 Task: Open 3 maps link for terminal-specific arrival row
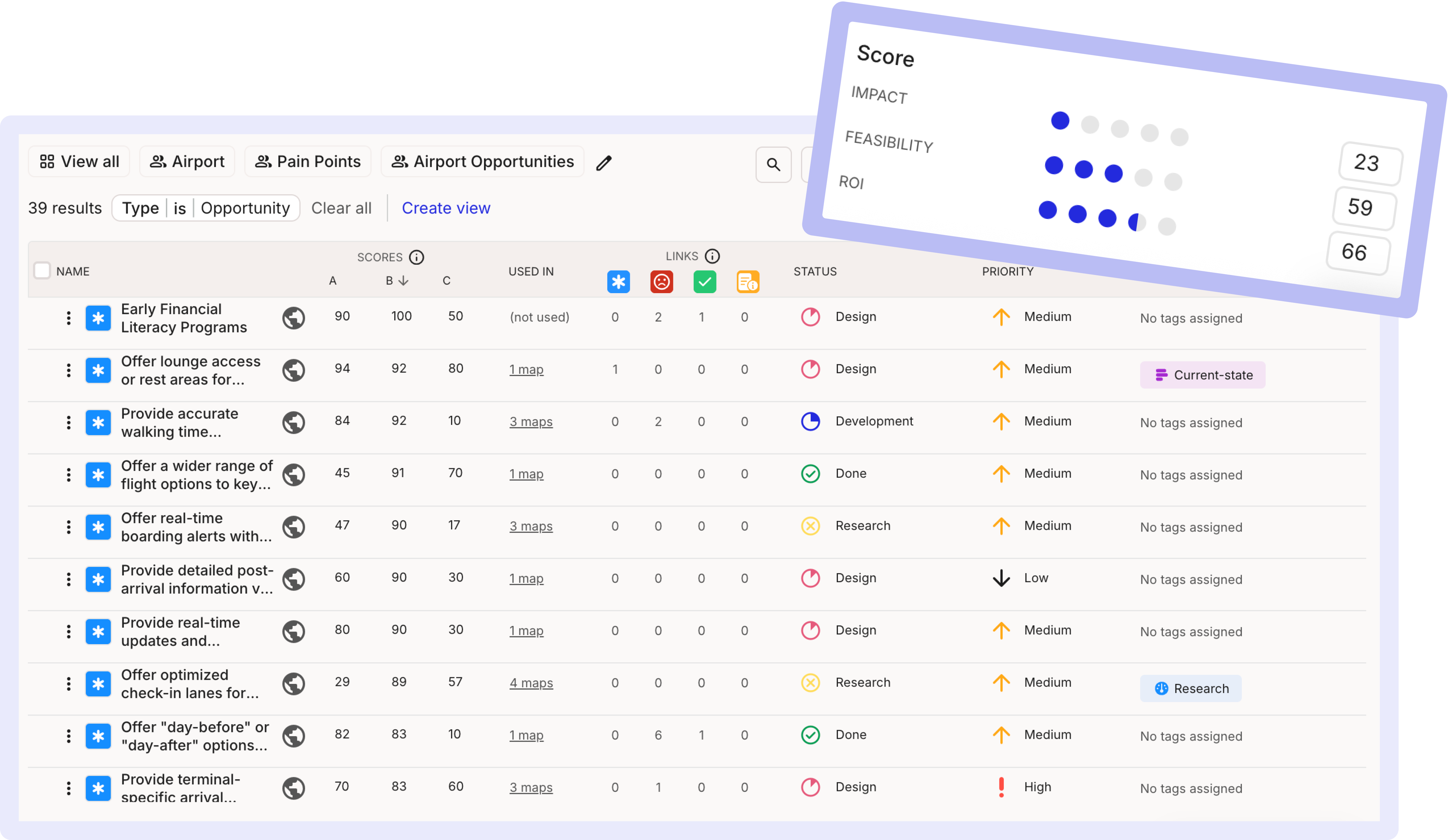(x=531, y=788)
